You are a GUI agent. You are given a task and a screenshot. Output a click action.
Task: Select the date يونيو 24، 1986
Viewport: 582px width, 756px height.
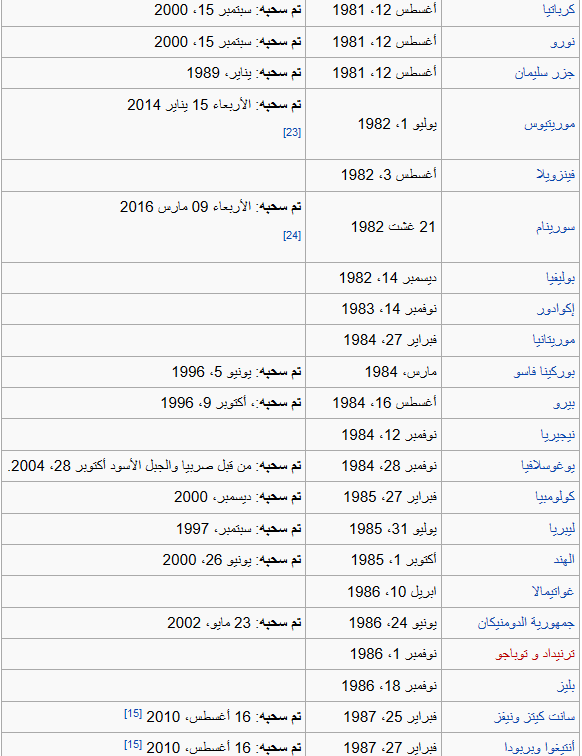point(393,622)
